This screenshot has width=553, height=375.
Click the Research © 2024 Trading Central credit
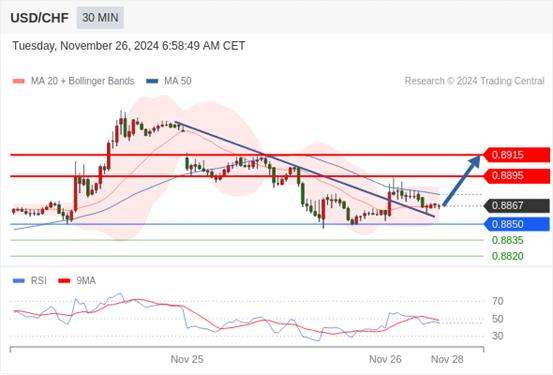click(x=474, y=81)
